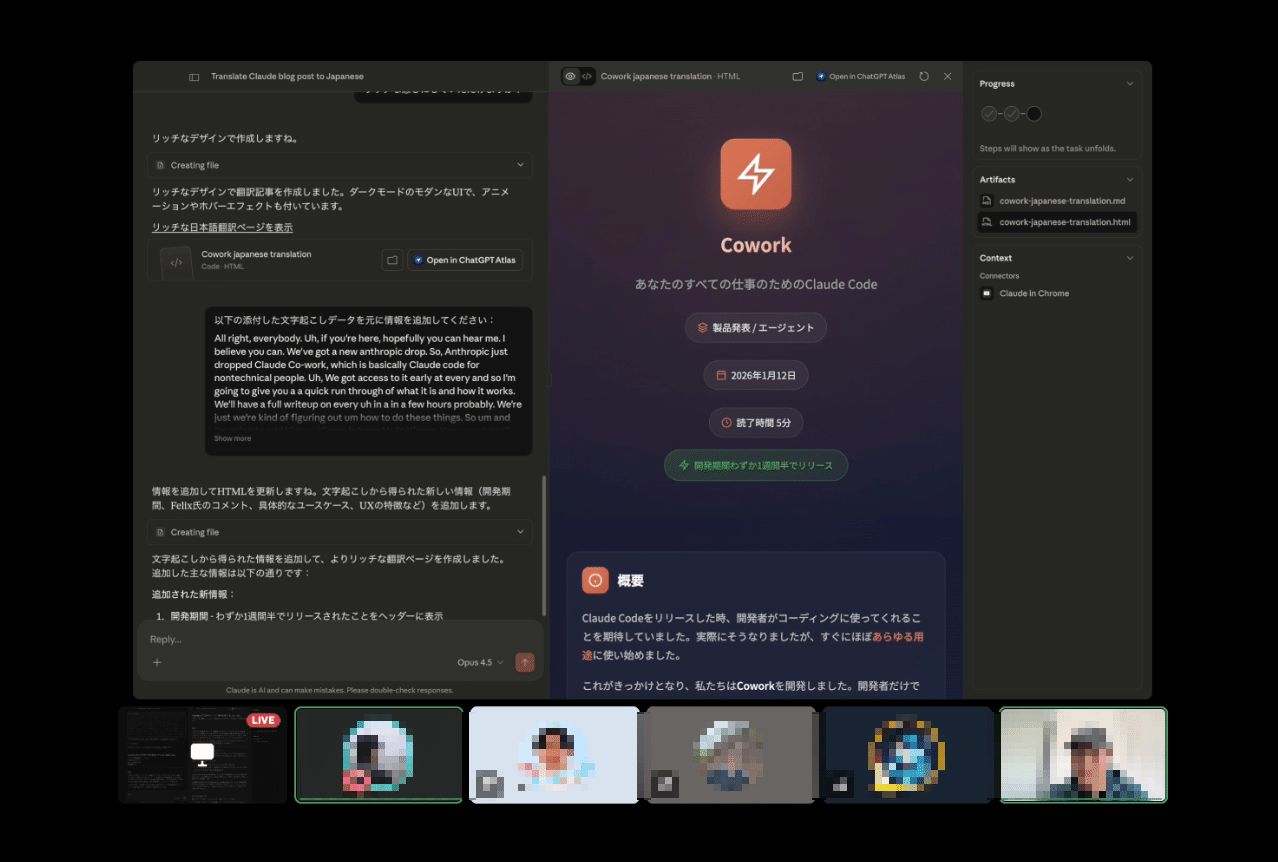The height and width of the screenshot is (862, 1278).
Task: Open cowork-japanese-translation.md artifact
Action: tap(1061, 201)
